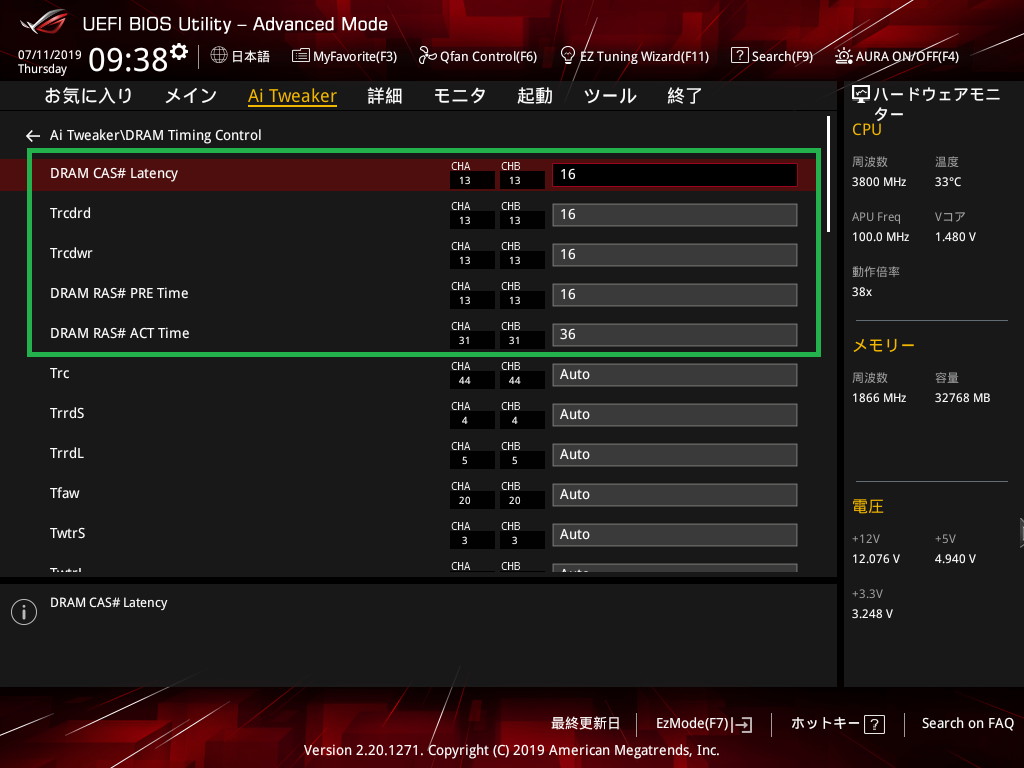Image resolution: width=1024 pixels, height=768 pixels.
Task: Click Trc CHA value 44
Action: pos(464,381)
